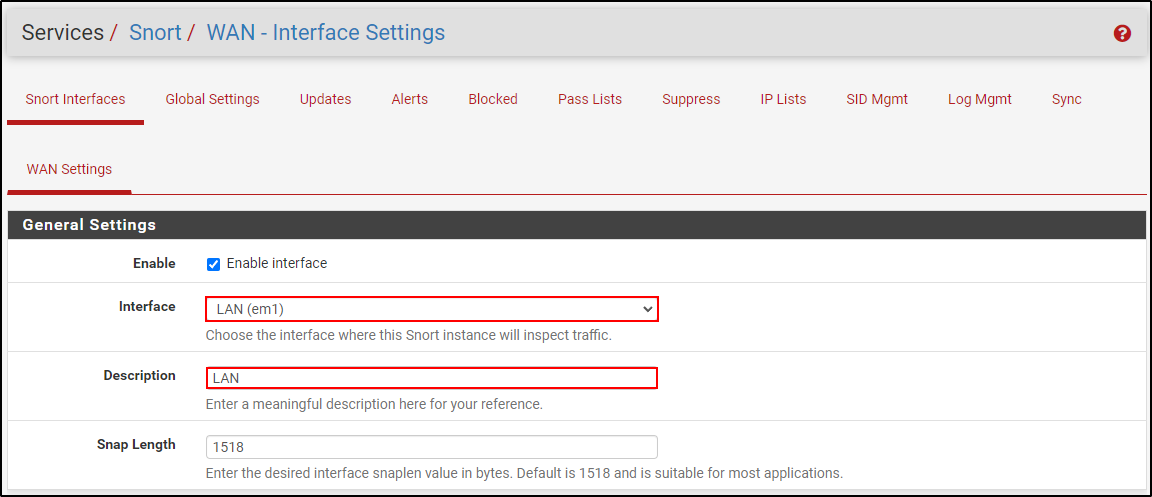Click the 'Choose the interface where this Snort' help text
The image size is (1152, 497).
[408, 335]
